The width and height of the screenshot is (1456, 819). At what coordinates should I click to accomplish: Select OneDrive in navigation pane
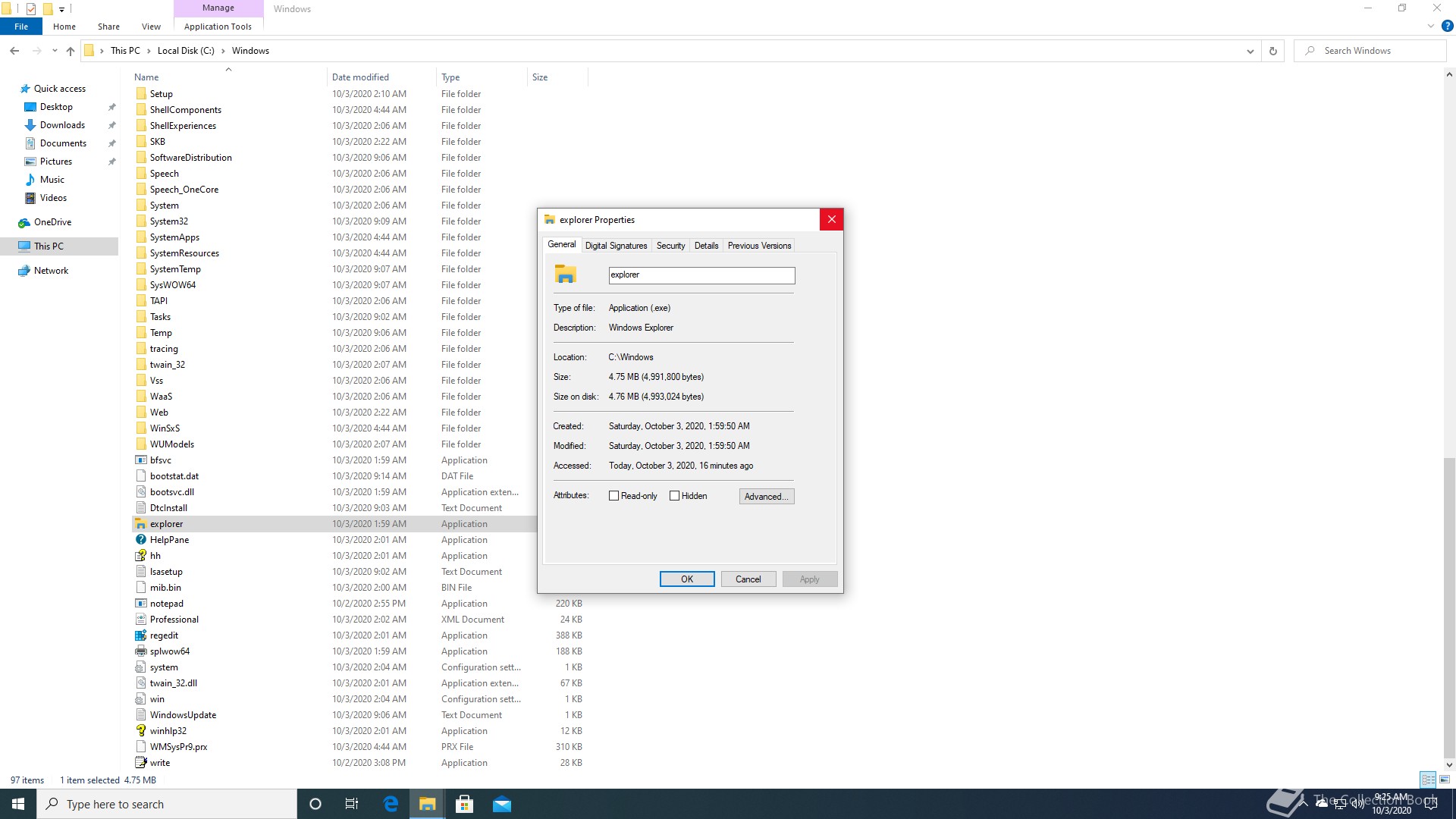(52, 222)
